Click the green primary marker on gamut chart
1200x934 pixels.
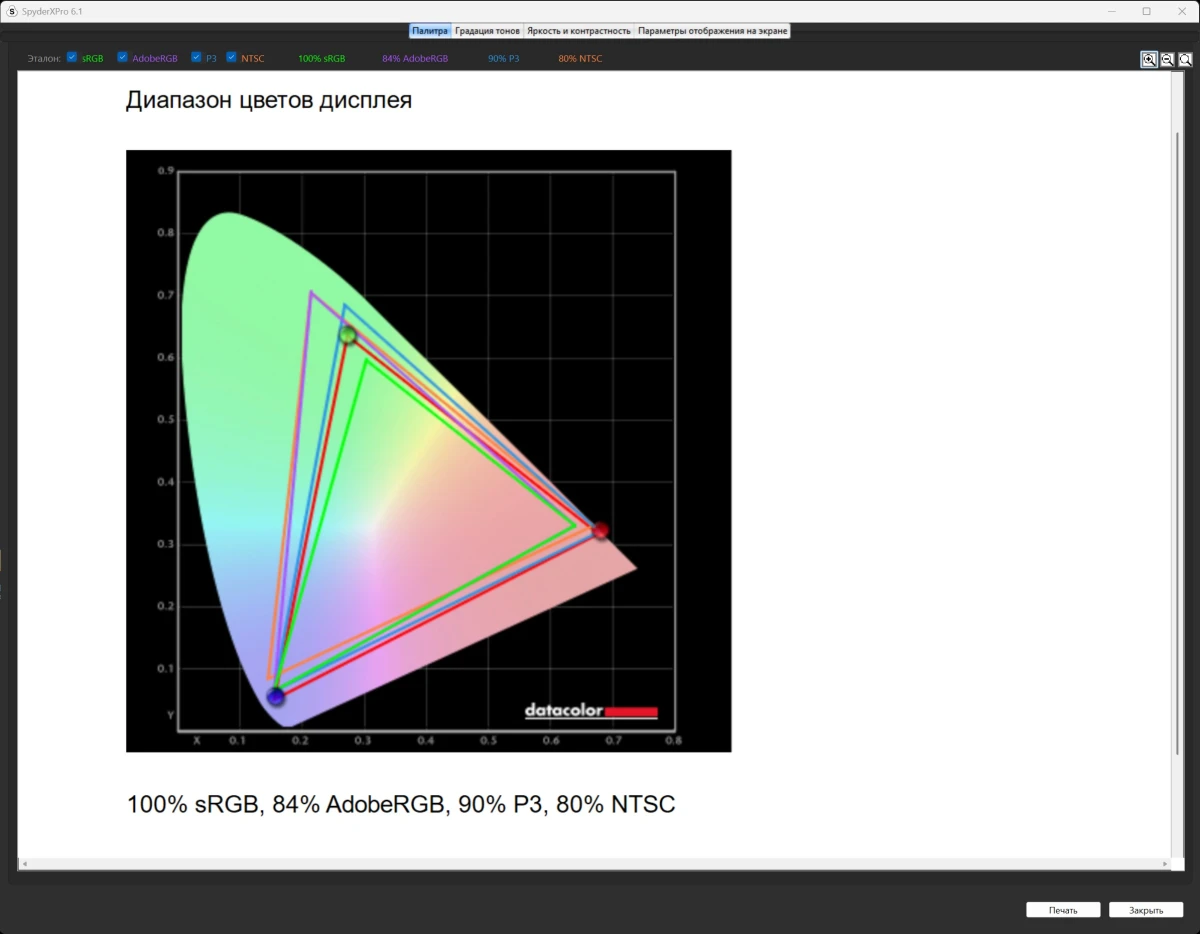pos(348,335)
